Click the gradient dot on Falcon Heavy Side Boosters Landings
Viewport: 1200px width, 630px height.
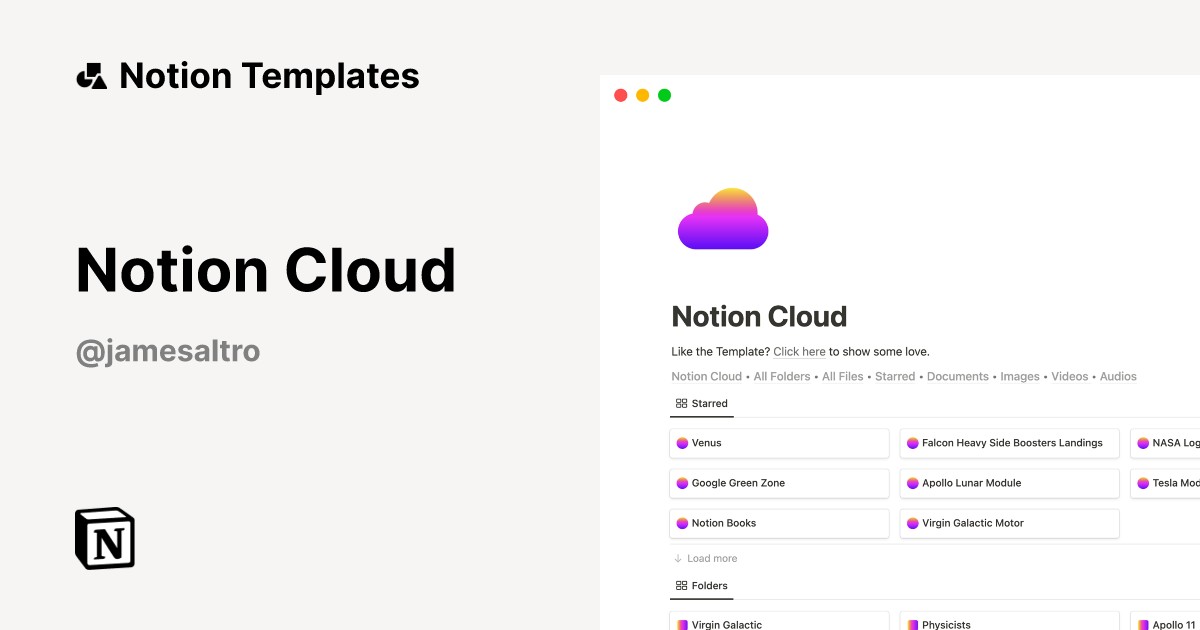coord(913,442)
